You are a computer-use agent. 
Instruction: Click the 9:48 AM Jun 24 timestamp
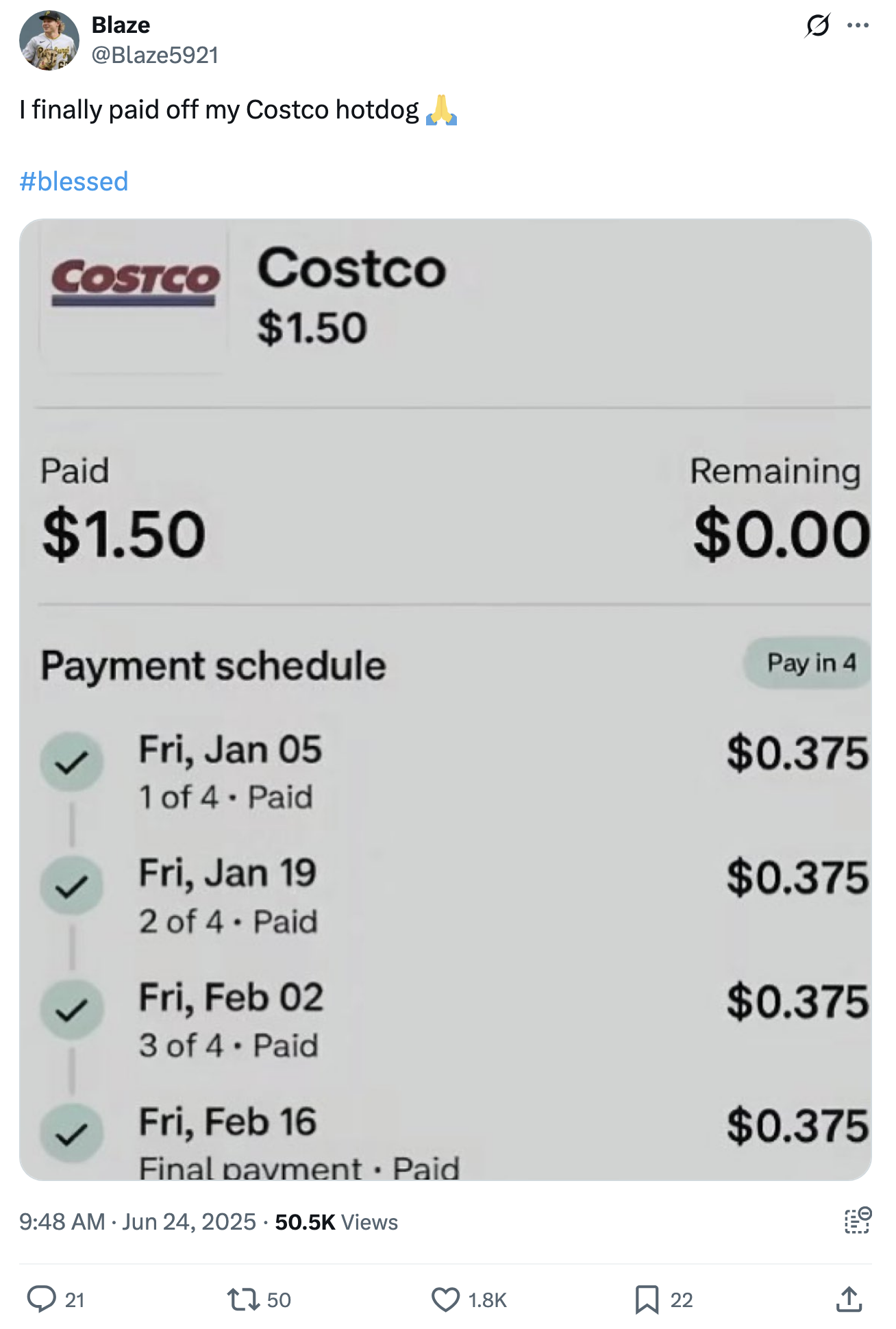tap(137, 1222)
